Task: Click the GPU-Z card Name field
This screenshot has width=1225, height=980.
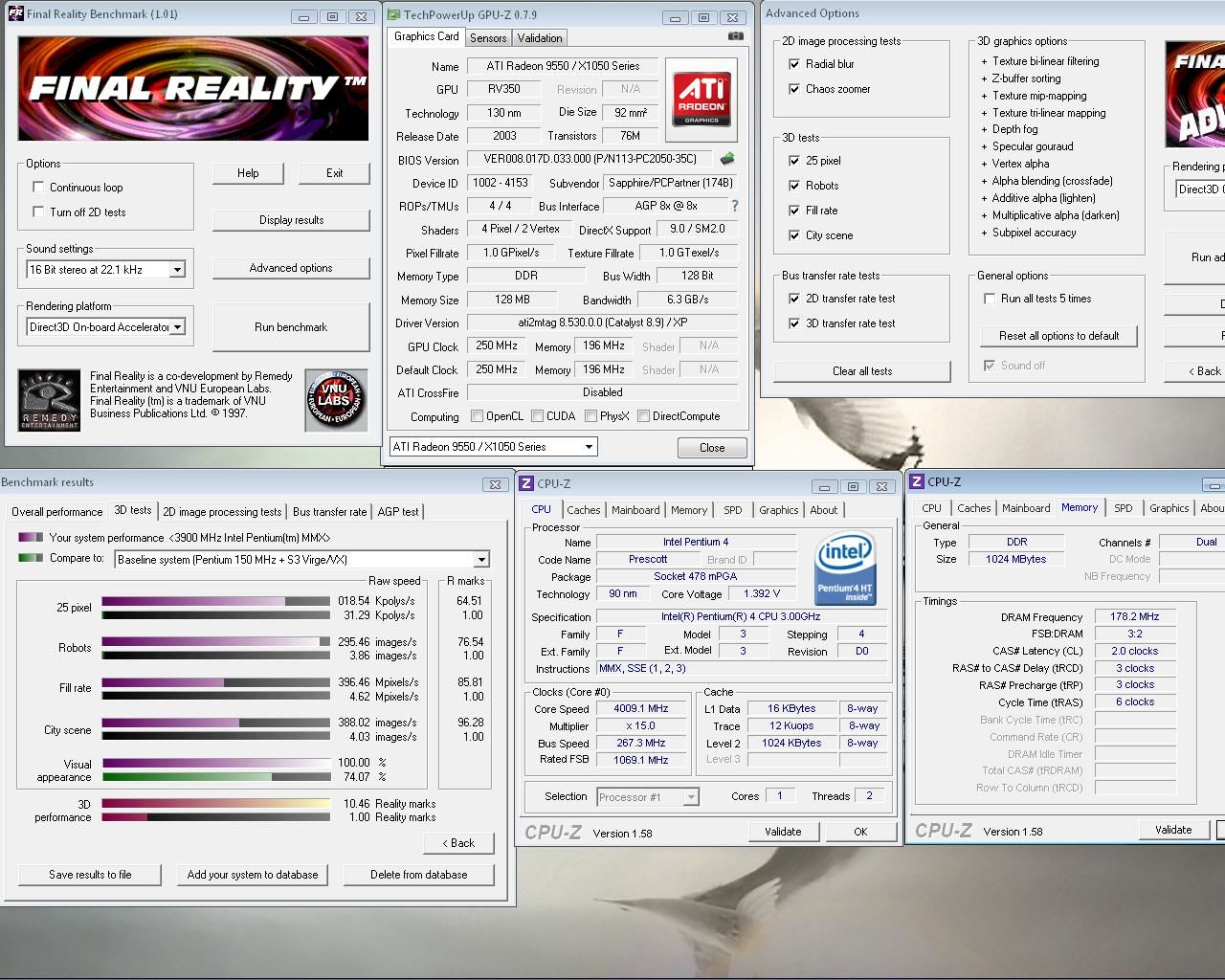Action: [x=563, y=66]
